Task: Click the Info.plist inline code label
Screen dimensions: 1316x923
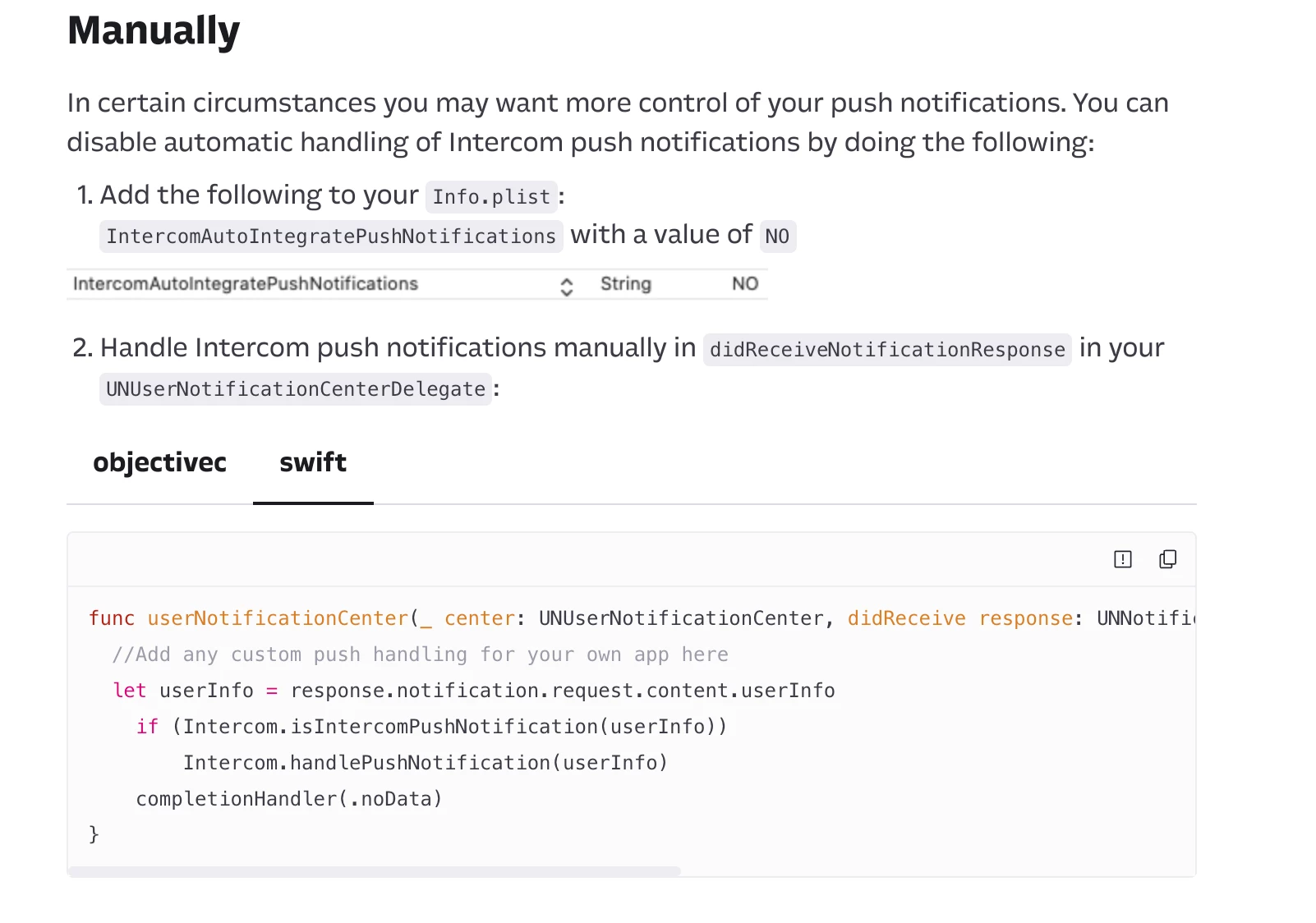Action: tap(491, 197)
